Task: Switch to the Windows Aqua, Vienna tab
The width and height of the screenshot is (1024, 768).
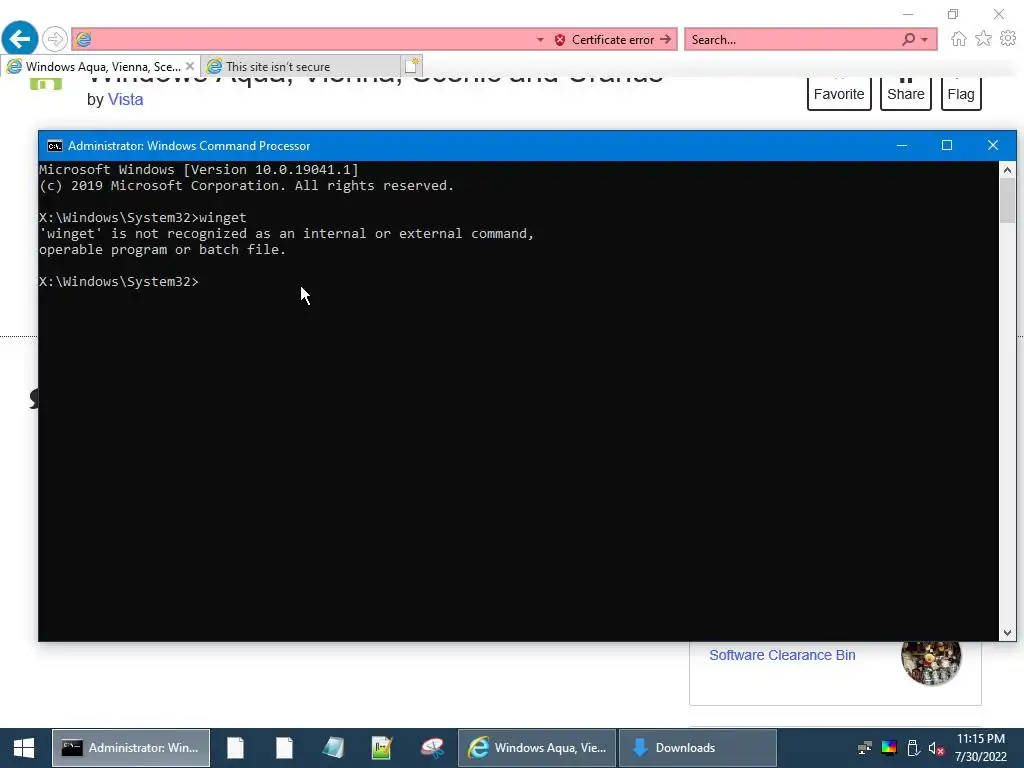Action: 100,67
